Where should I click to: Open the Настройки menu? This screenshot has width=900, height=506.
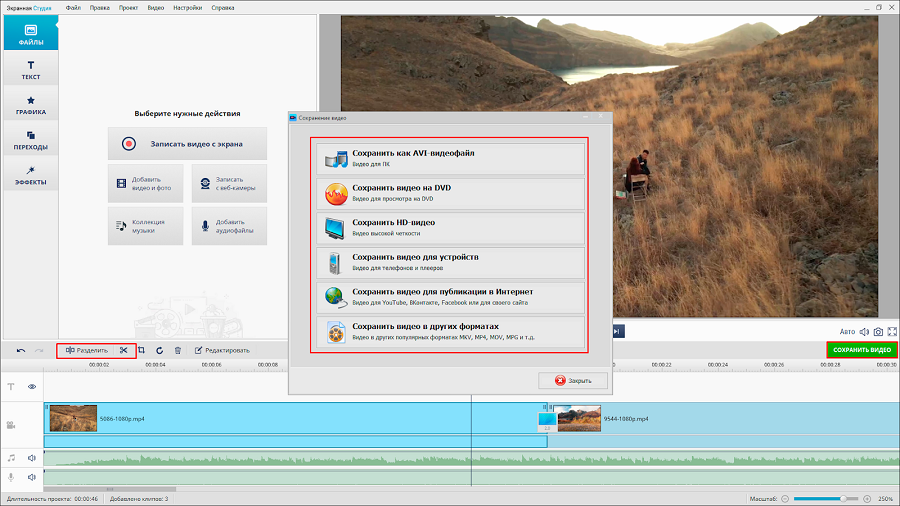click(187, 7)
